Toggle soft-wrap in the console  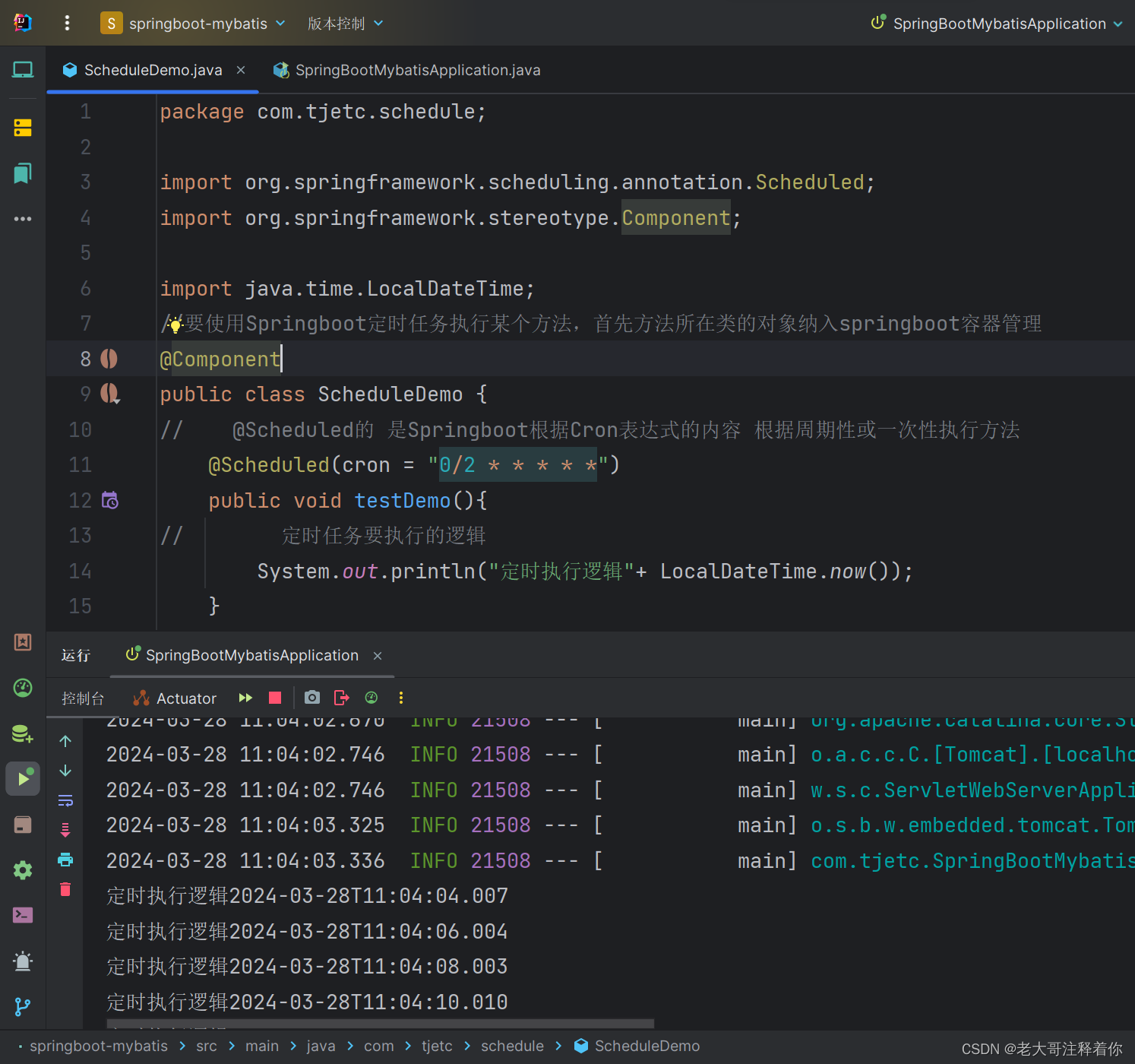tap(65, 800)
